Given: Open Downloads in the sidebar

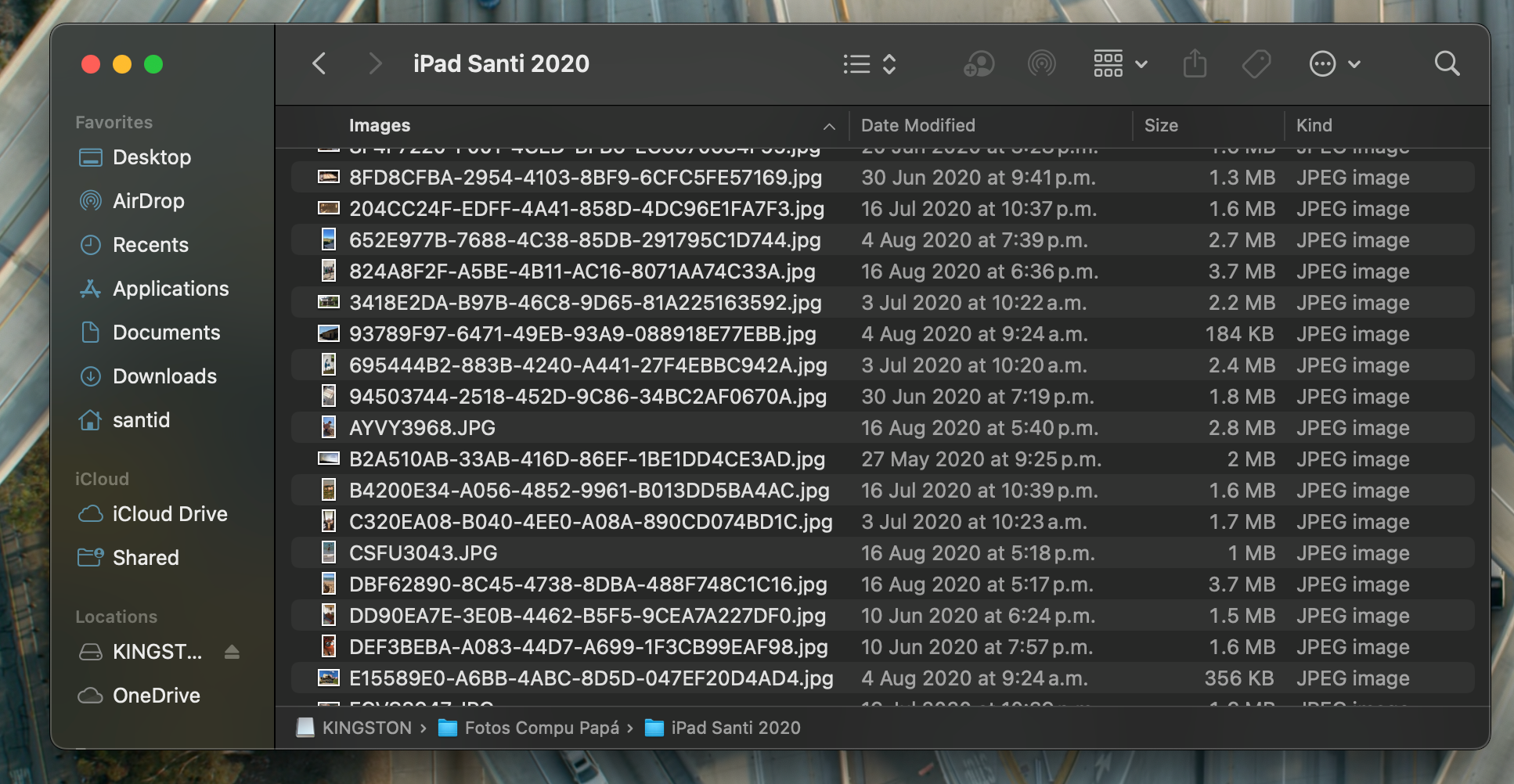Looking at the screenshot, I should (x=164, y=376).
